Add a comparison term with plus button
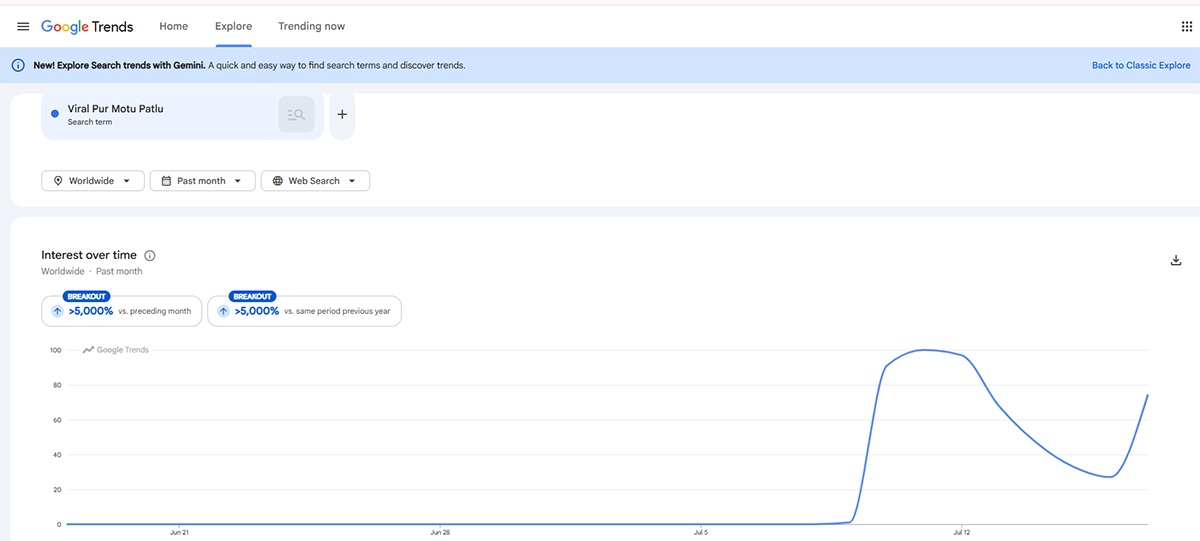1200x541 pixels. pos(342,115)
